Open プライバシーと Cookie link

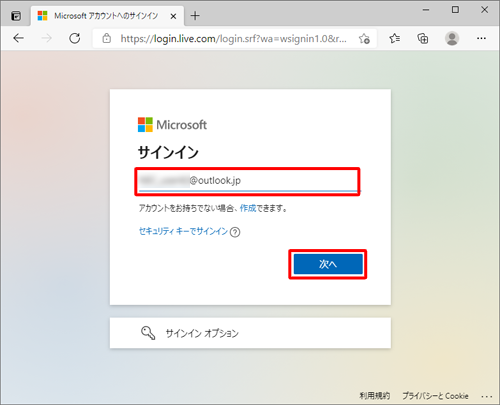point(435,396)
